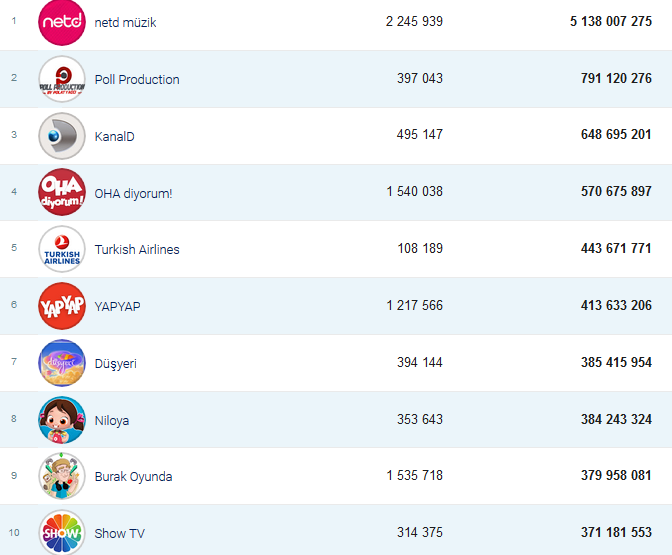Open the Düşyeri channel name link
This screenshot has width=672, height=555.
click(x=115, y=363)
